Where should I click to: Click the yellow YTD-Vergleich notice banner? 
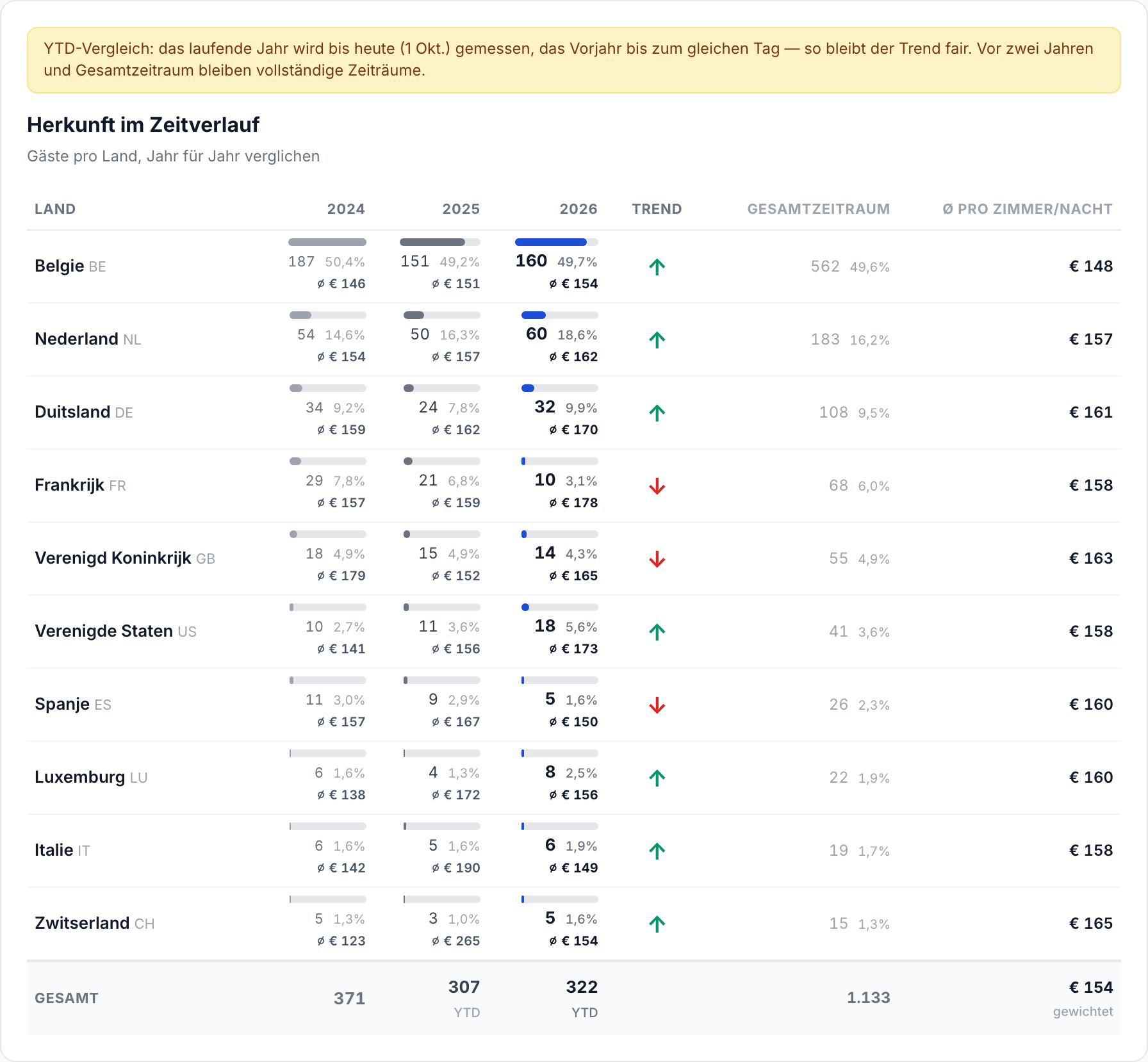point(574,60)
